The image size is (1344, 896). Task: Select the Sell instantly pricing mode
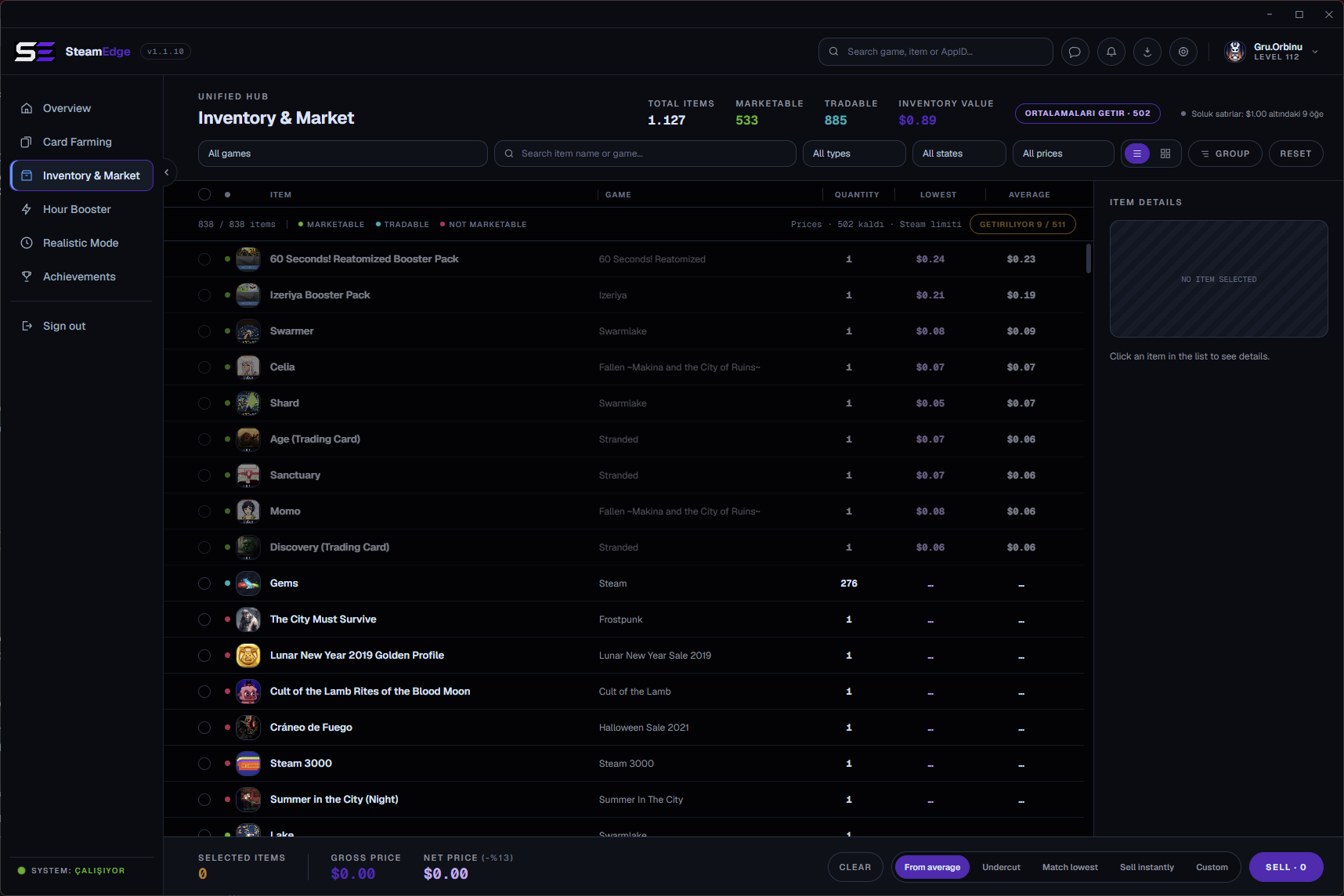click(x=1147, y=867)
